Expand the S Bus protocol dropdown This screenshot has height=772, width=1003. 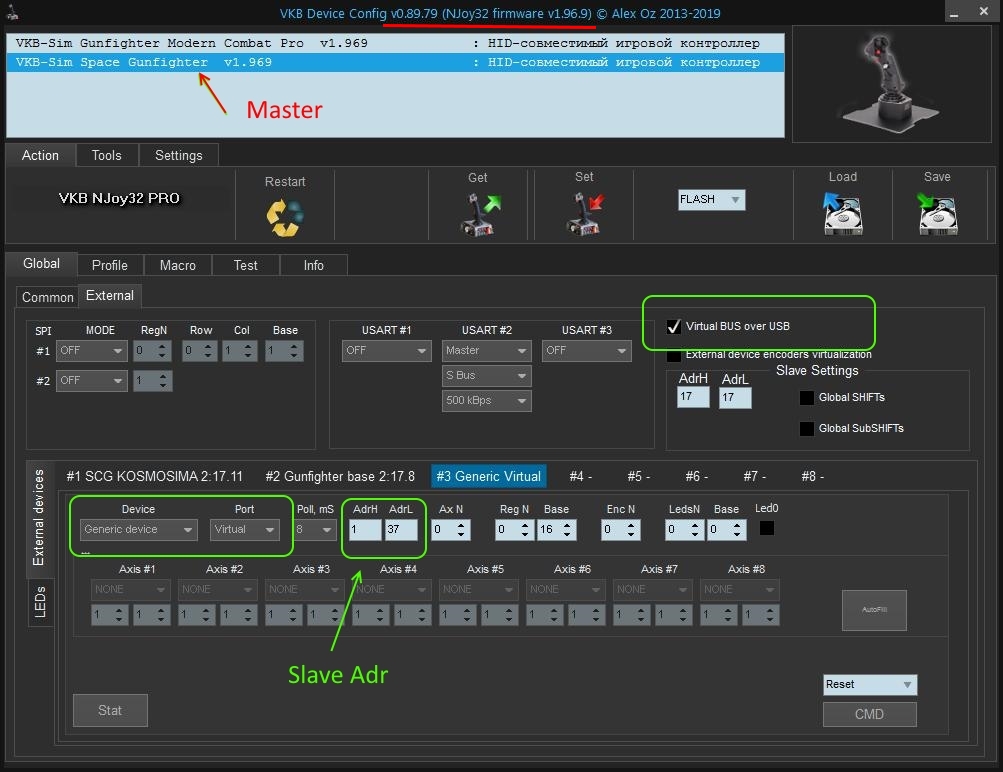(x=486, y=376)
